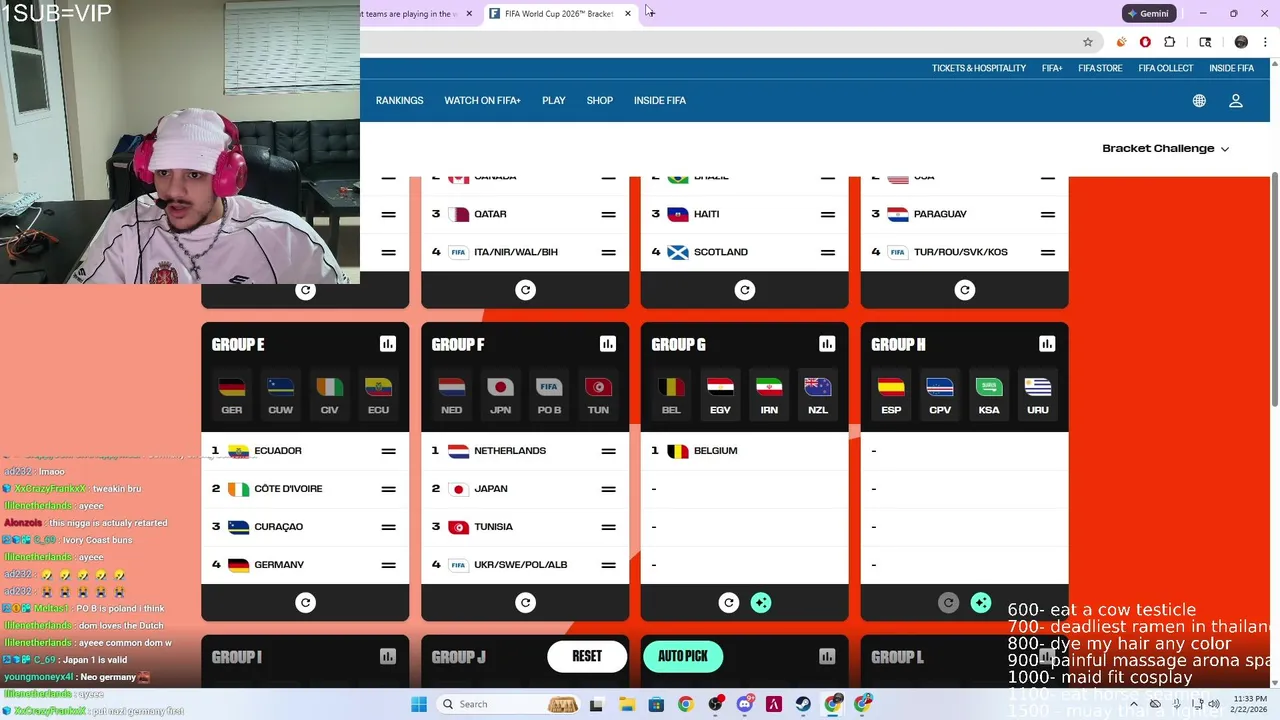
Task: Grab the reorder handle beside Tunisia
Action: click(608, 527)
